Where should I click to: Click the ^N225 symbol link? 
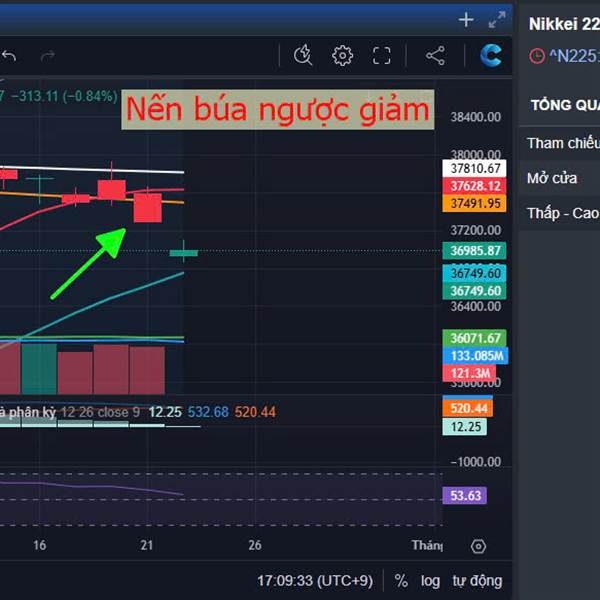tap(574, 56)
